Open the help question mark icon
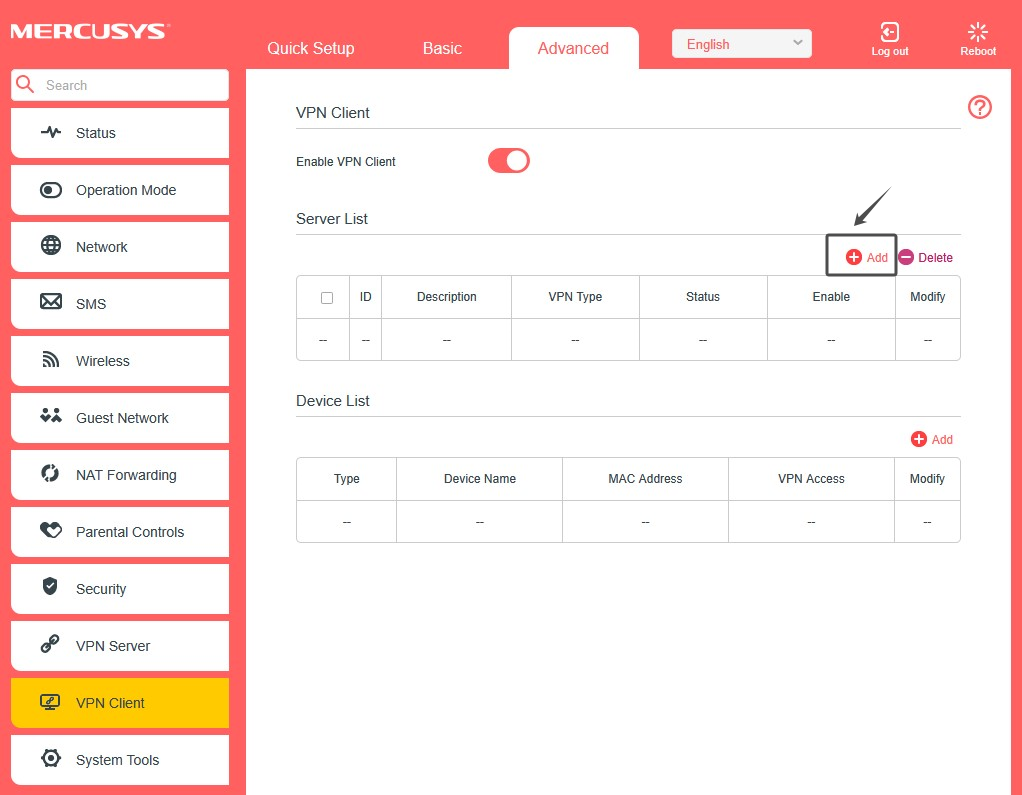The height and width of the screenshot is (795, 1022). (x=979, y=107)
